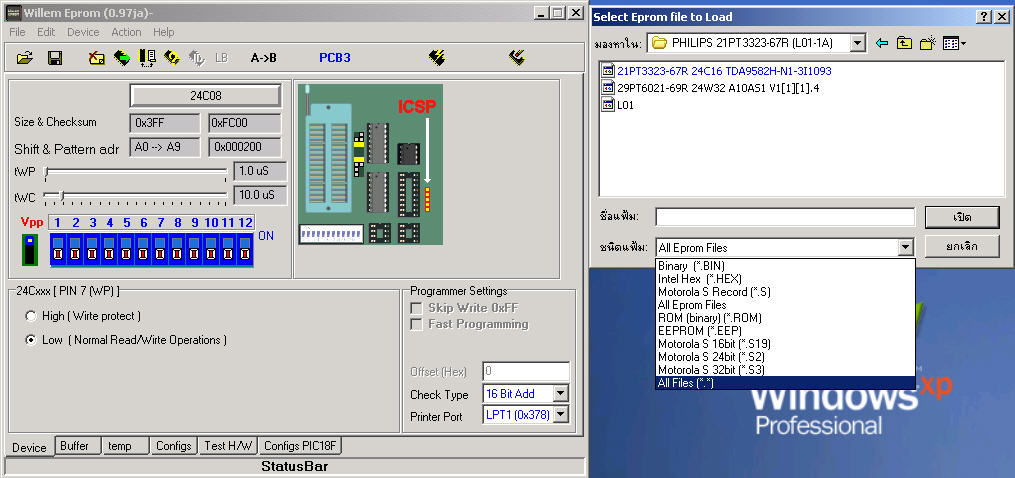The image size is (1015, 478).
Task: Switch to the temp tab
Action: [x=126, y=446]
